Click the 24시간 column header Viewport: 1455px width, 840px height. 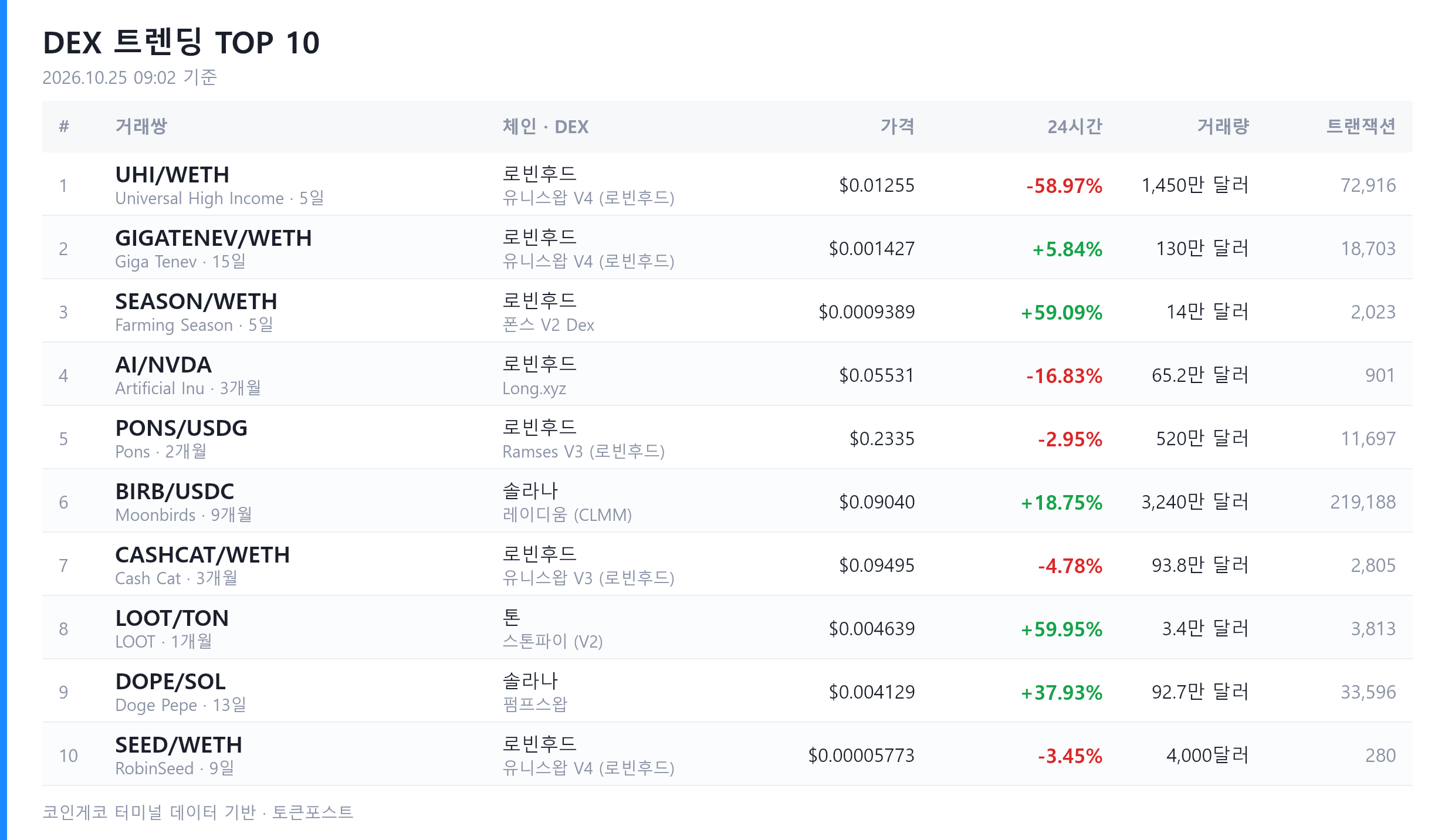1075,126
